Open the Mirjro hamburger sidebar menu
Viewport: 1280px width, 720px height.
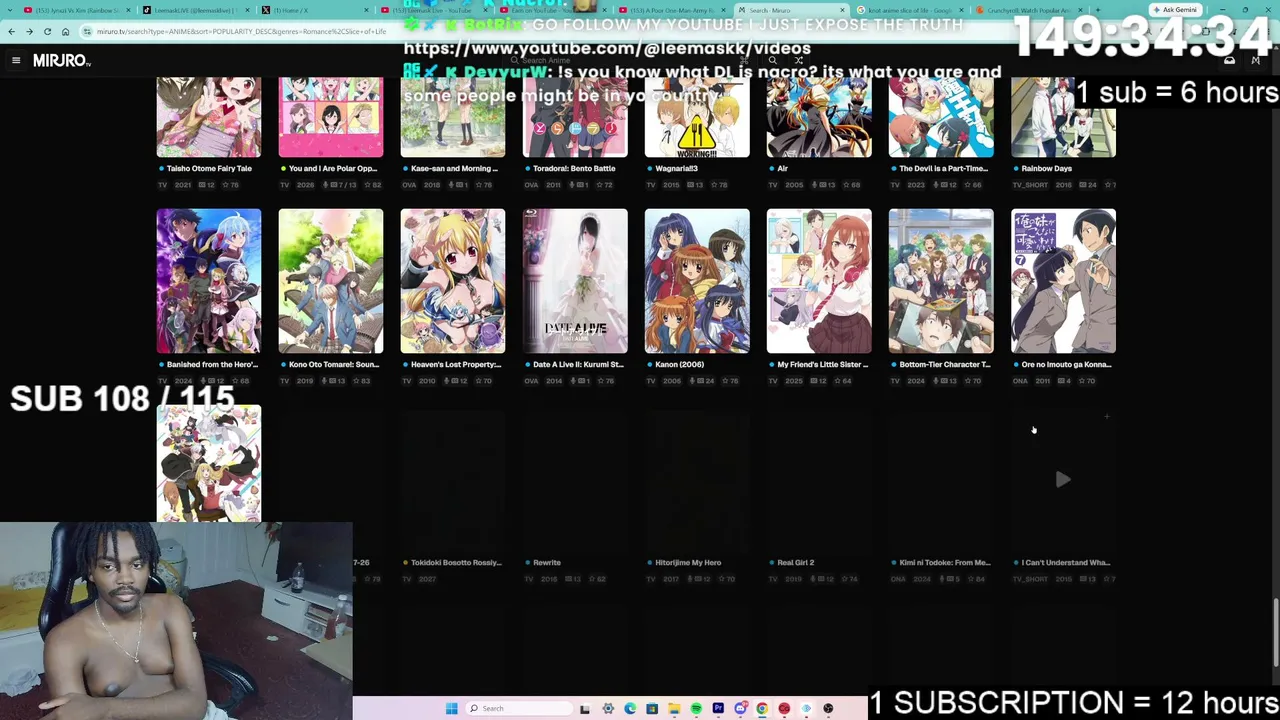coord(16,61)
